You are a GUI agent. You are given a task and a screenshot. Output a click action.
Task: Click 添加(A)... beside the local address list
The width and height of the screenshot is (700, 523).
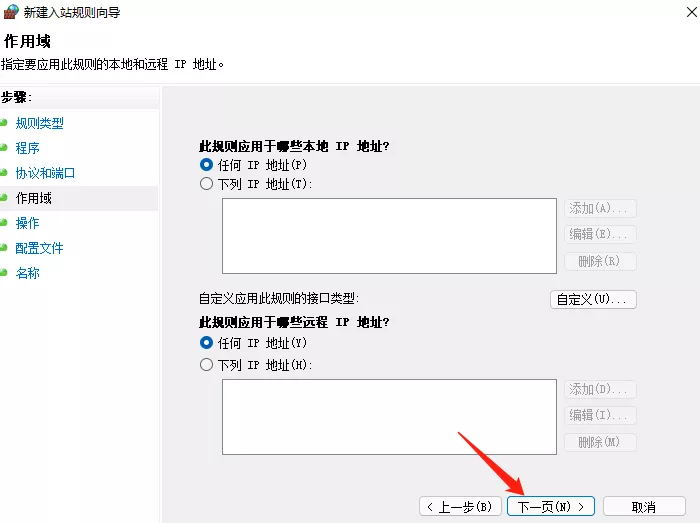coord(600,208)
